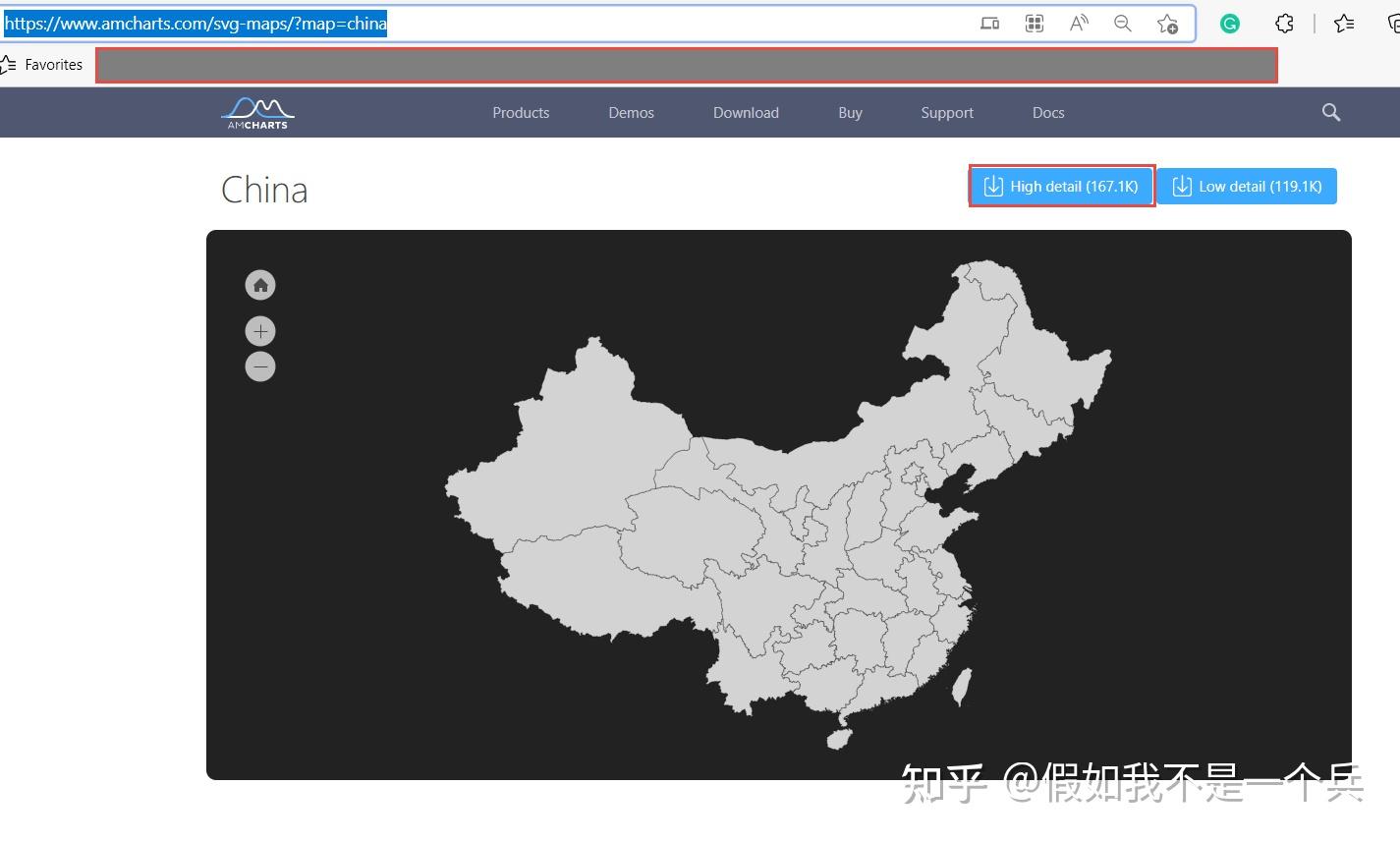Open the Products menu
1400x842 pixels.
click(x=521, y=112)
